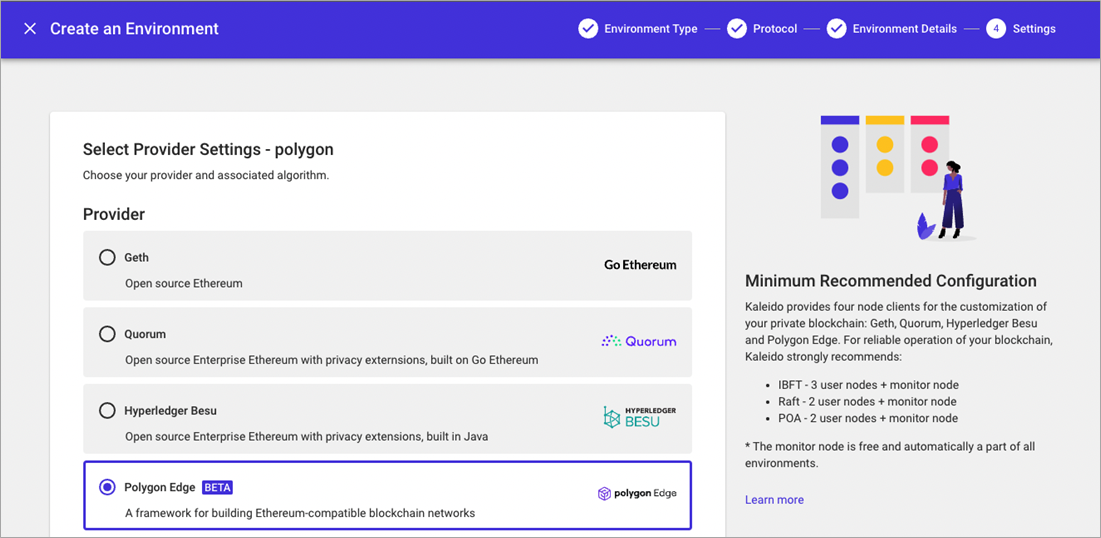The width and height of the screenshot is (1101, 538).
Task: Select the Quorum provider radio button
Action: tap(107, 334)
